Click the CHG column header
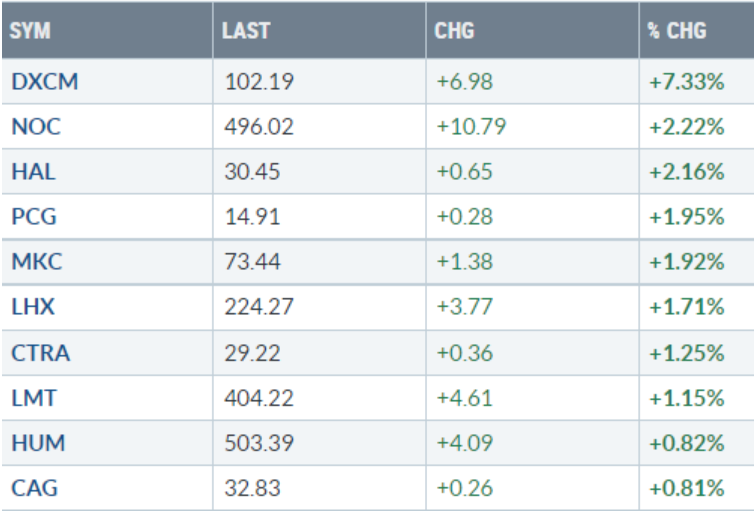Screen dimensions: 754x512 click(454, 31)
